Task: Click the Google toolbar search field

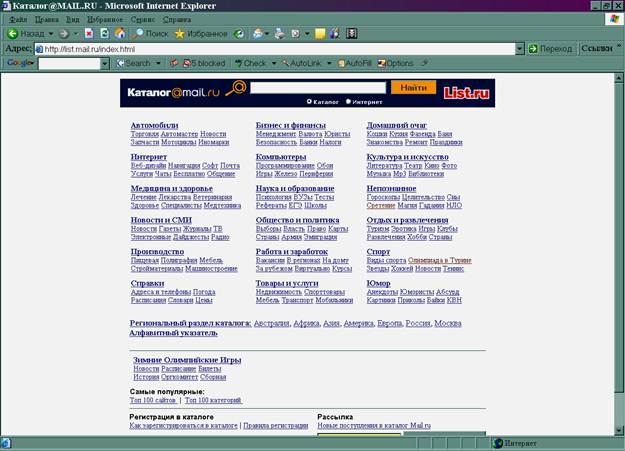Action: pyautogui.click(x=69, y=63)
